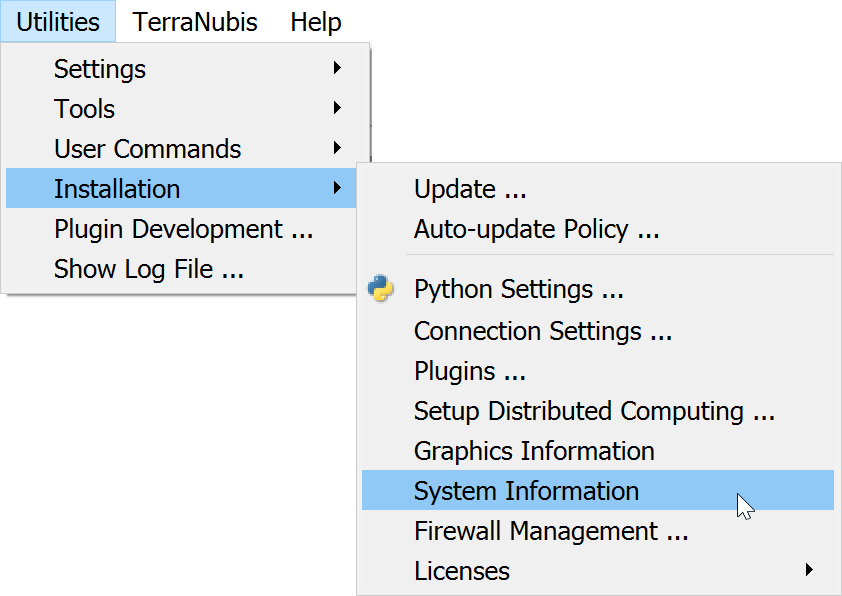Select the highlighted Installation menu entry

pyautogui.click(x=117, y=189)
